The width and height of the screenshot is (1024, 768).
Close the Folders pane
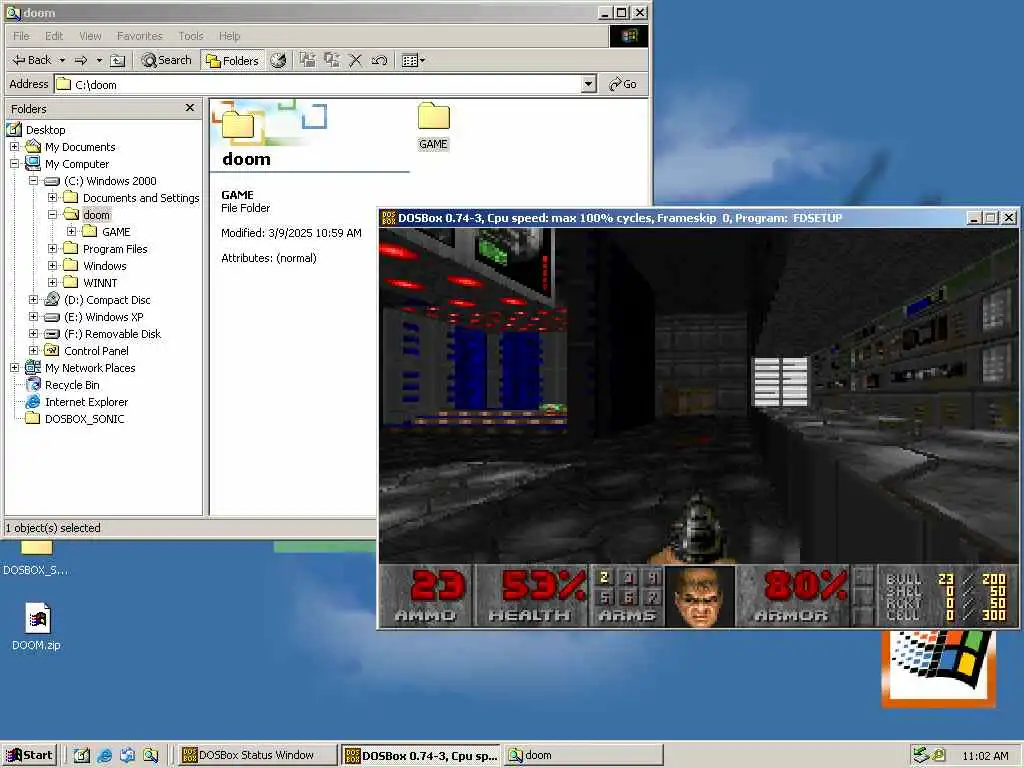(189, 108)
